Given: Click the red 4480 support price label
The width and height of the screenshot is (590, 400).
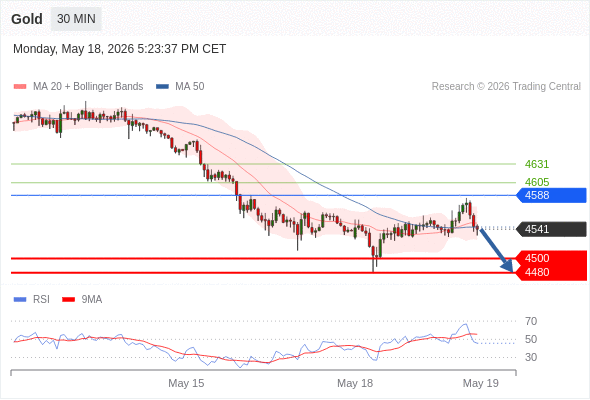Looking at the screenshot, I should click(x=537, y=272).
